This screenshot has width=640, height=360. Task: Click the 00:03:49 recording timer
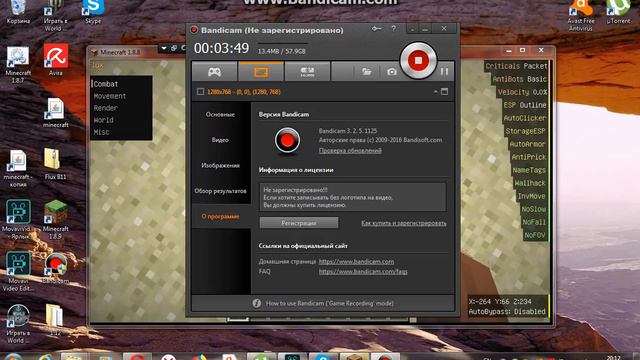coord(221,49)
